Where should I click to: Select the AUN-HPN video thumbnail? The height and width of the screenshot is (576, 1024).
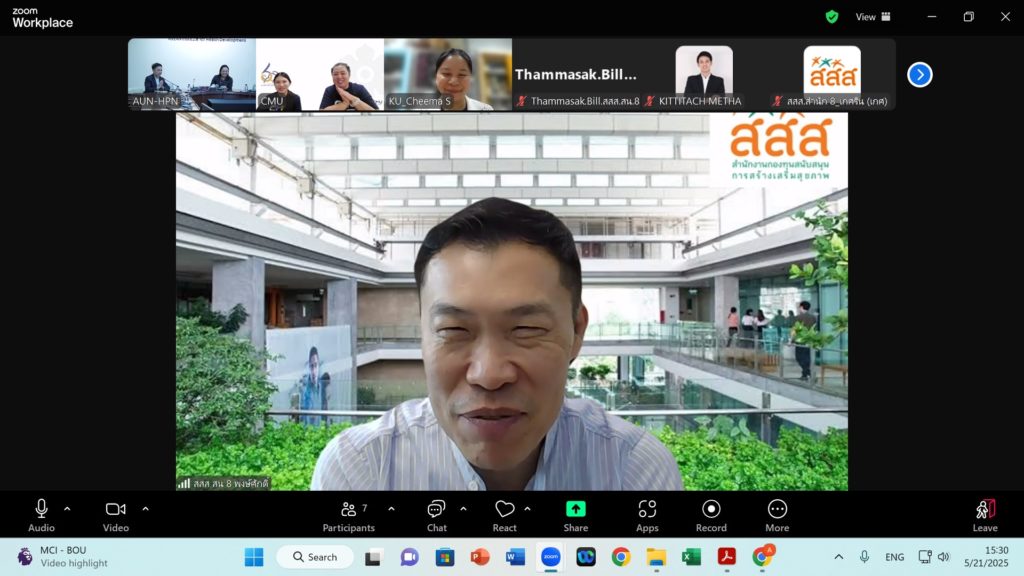pyautogui.click(x=192, y=74)
